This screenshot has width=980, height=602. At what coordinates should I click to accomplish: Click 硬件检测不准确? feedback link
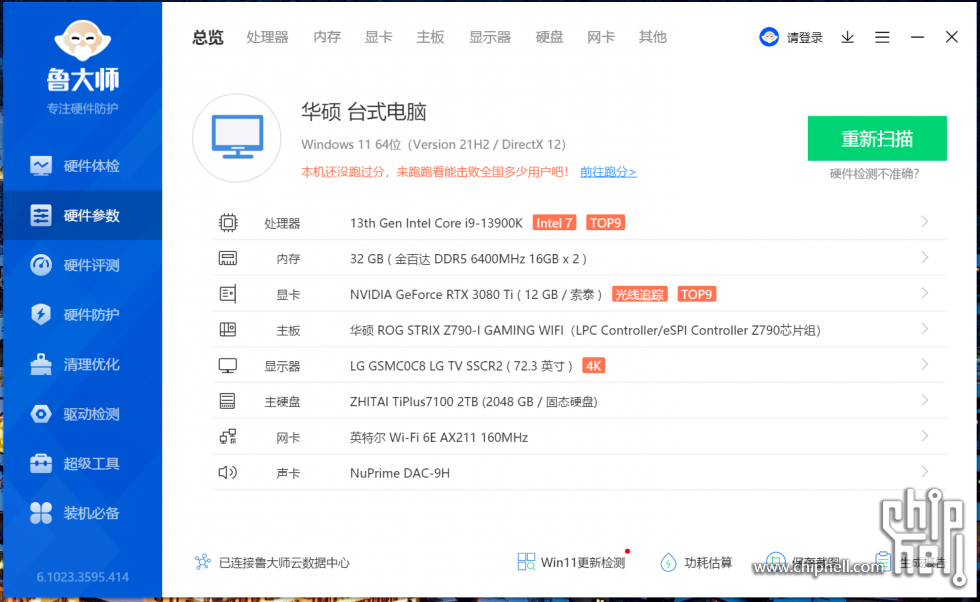[x=874, y=174]
